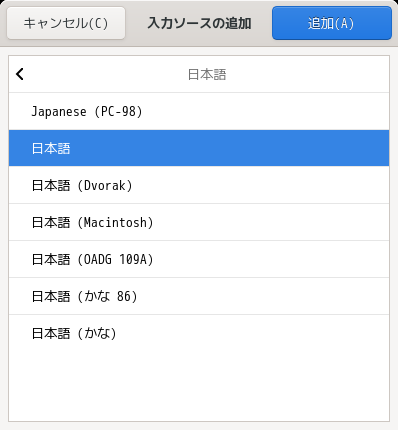Confirm with the blue 追加(A) button
The width and height of the screenshot is (398, 430).
tap(332, 23)
